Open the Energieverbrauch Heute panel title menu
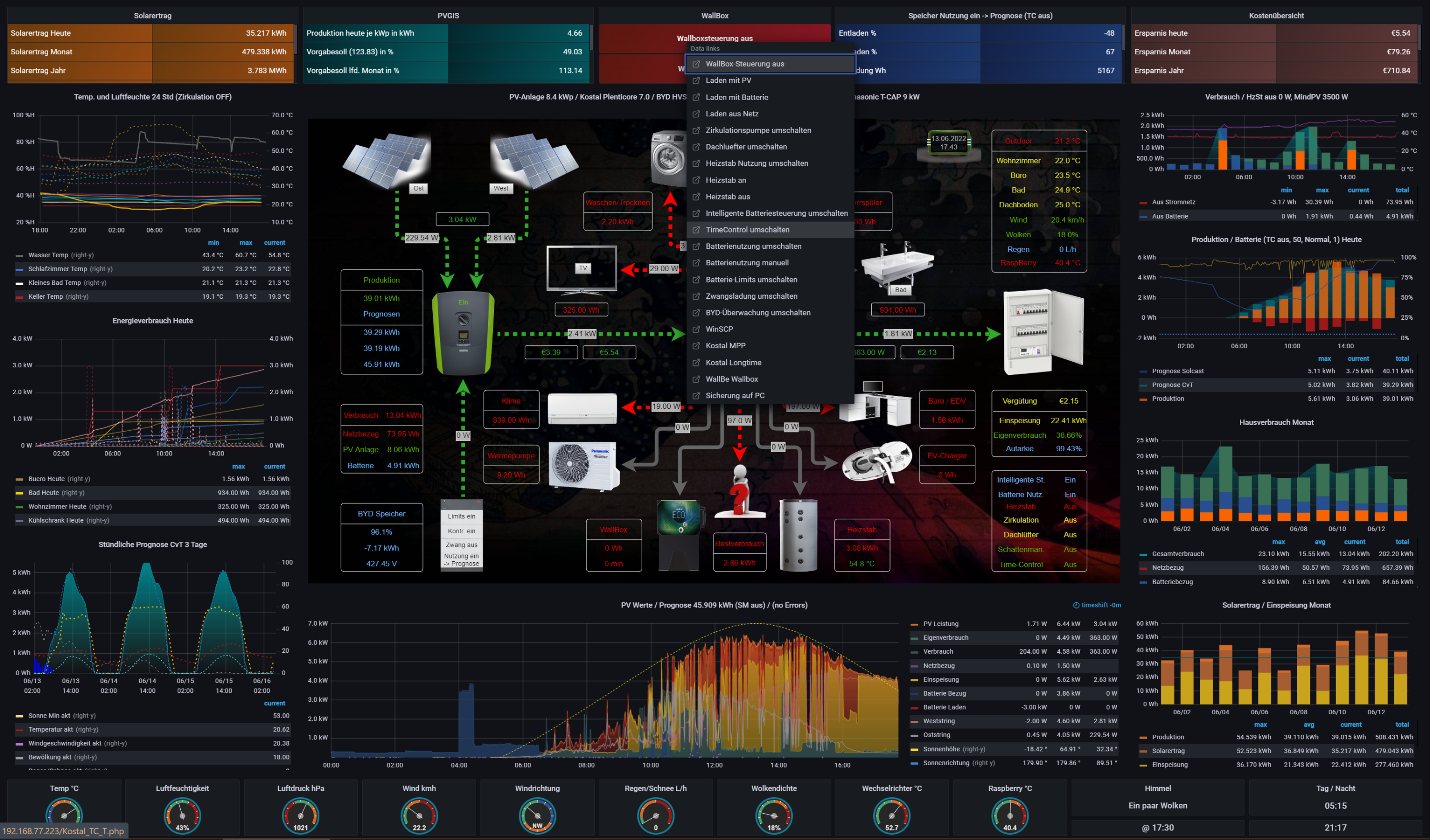Image resolution: width=1430 pixels, height=840 pixels. pos(153,321)
